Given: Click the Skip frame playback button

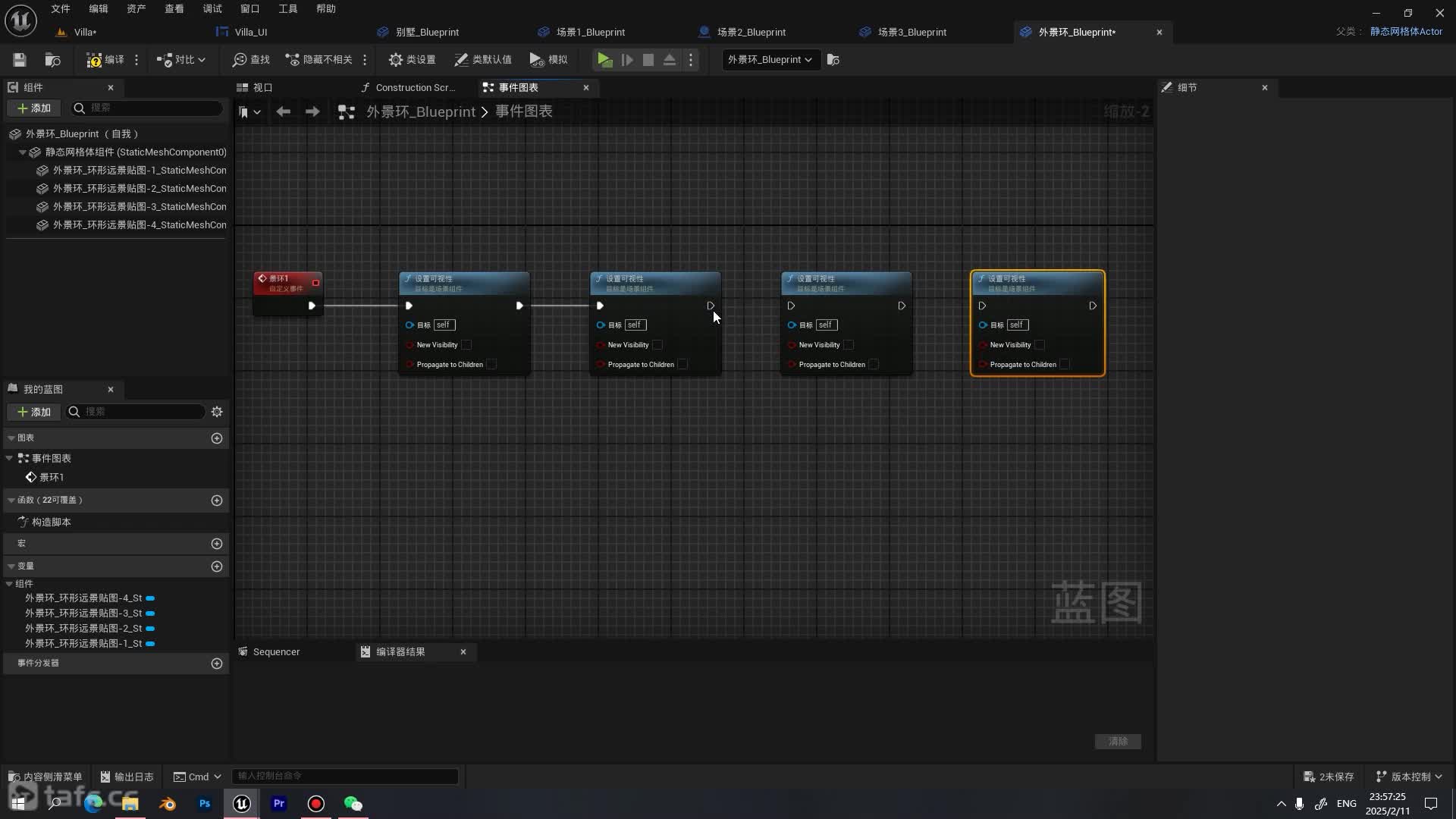Looking at the screenshot, I should 627,59.
